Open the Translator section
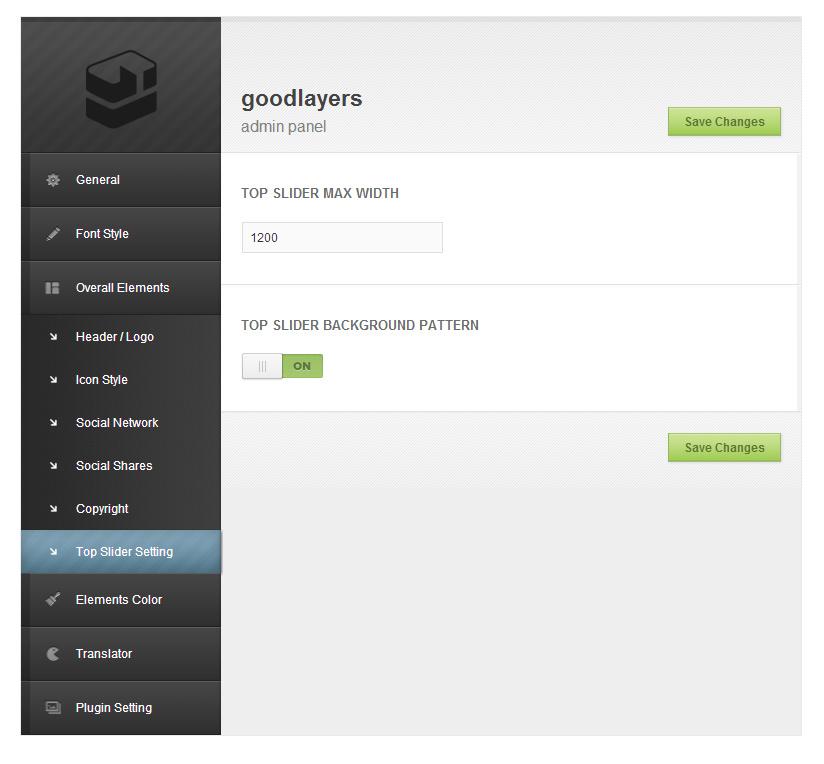 point(121,654)
